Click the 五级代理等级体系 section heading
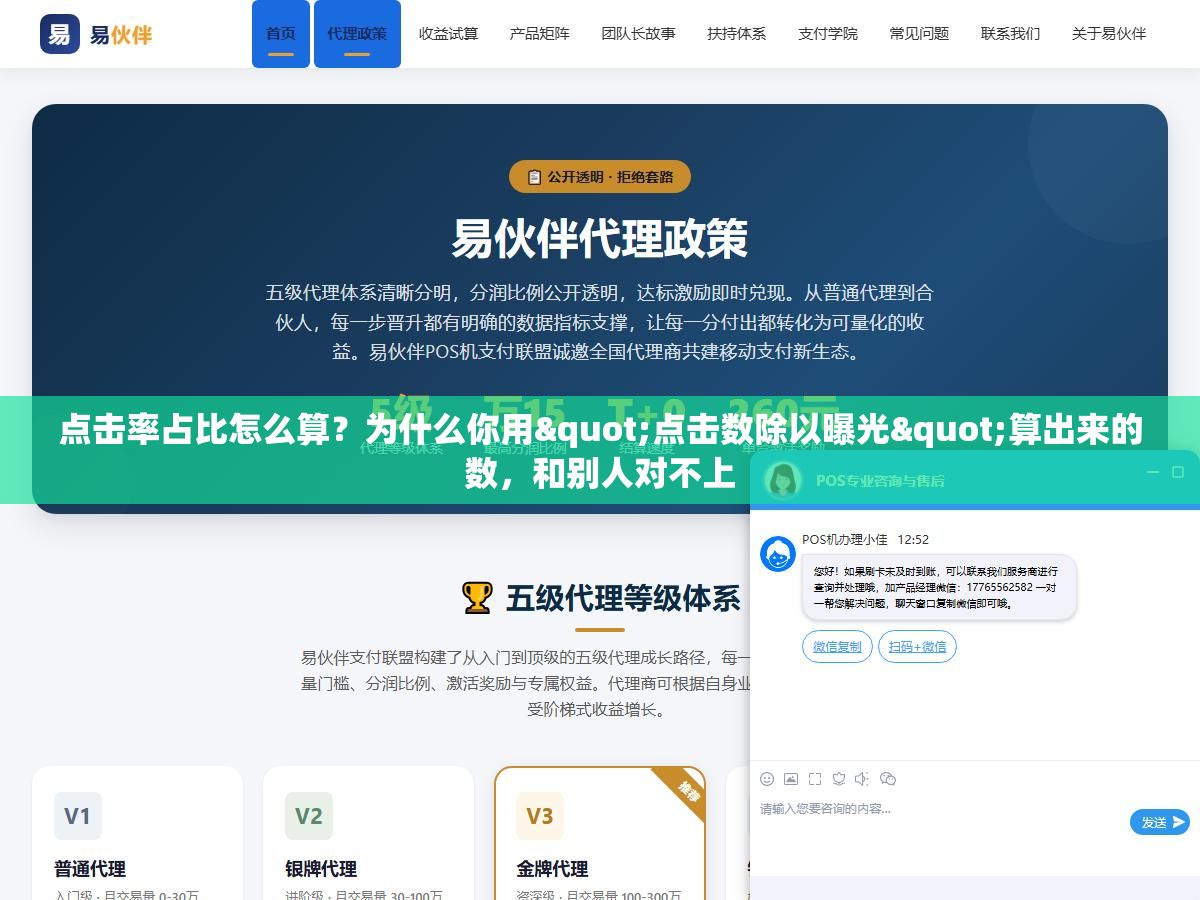This screenshot has height=900, width=1200. click(x=623, y=598)
